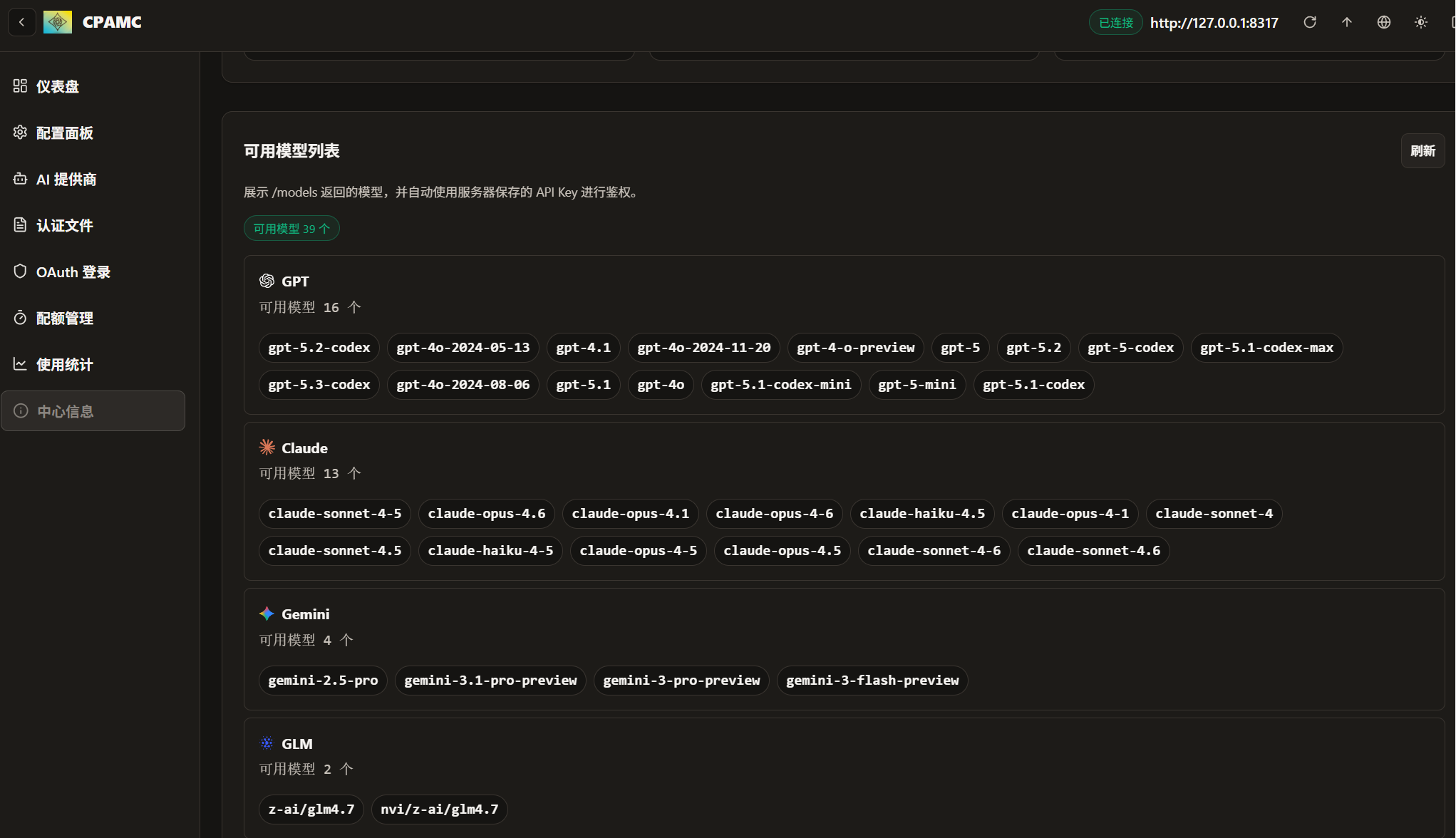Click the GPT OpenAI logo icon
The image size is (1456, 838).
click(x=267, y=281)
